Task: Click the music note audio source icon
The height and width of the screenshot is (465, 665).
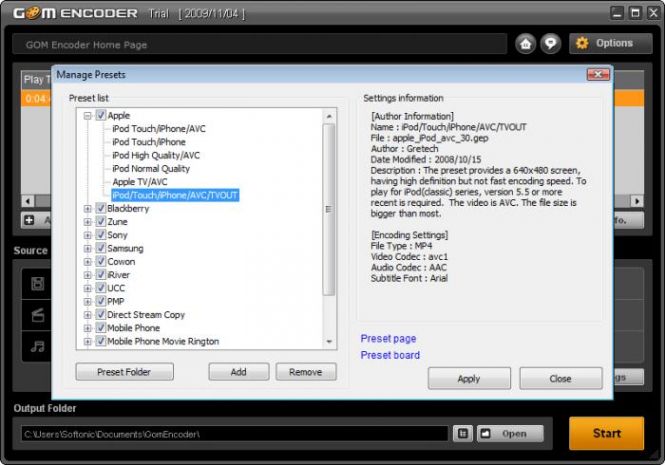Action: point(38,346)
